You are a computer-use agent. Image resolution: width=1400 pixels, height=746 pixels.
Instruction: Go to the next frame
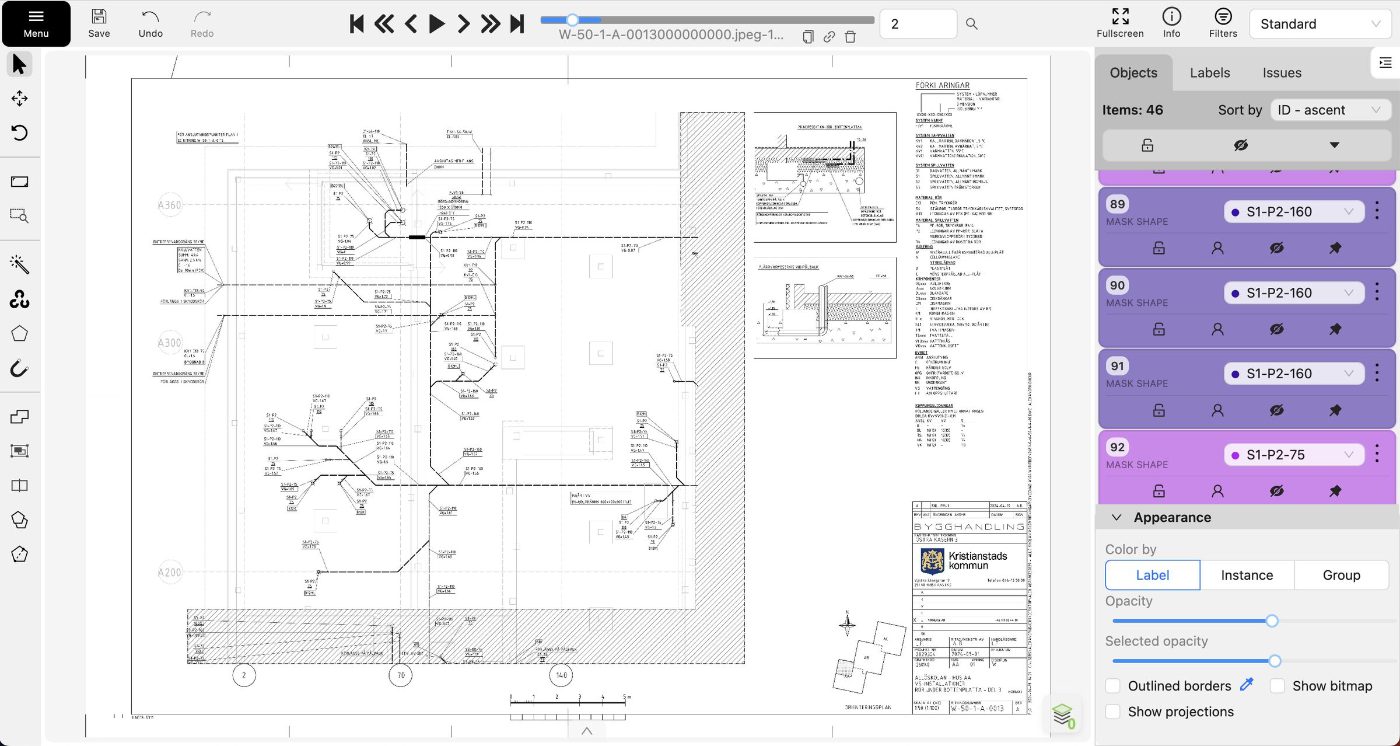(x=464, y=24)
